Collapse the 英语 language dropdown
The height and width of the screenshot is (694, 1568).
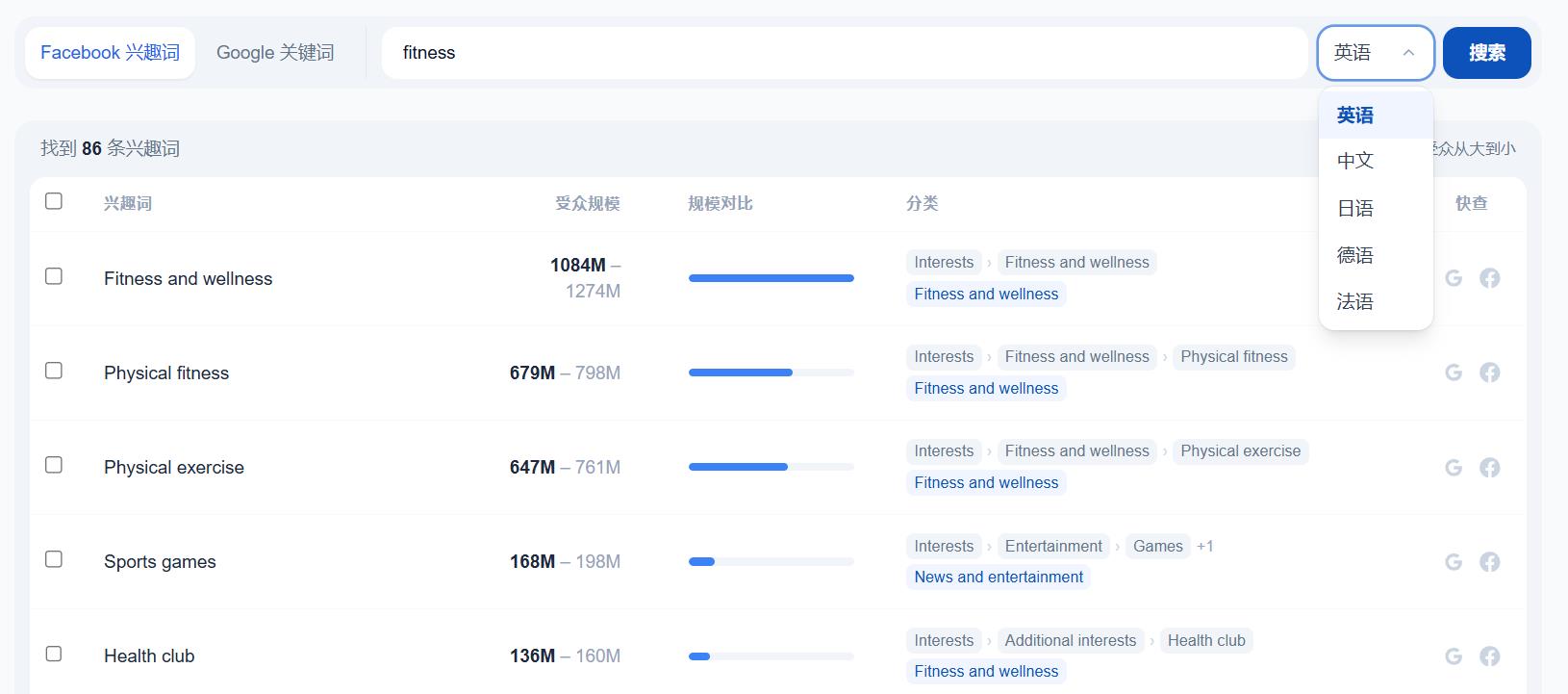pos(1376,53)
